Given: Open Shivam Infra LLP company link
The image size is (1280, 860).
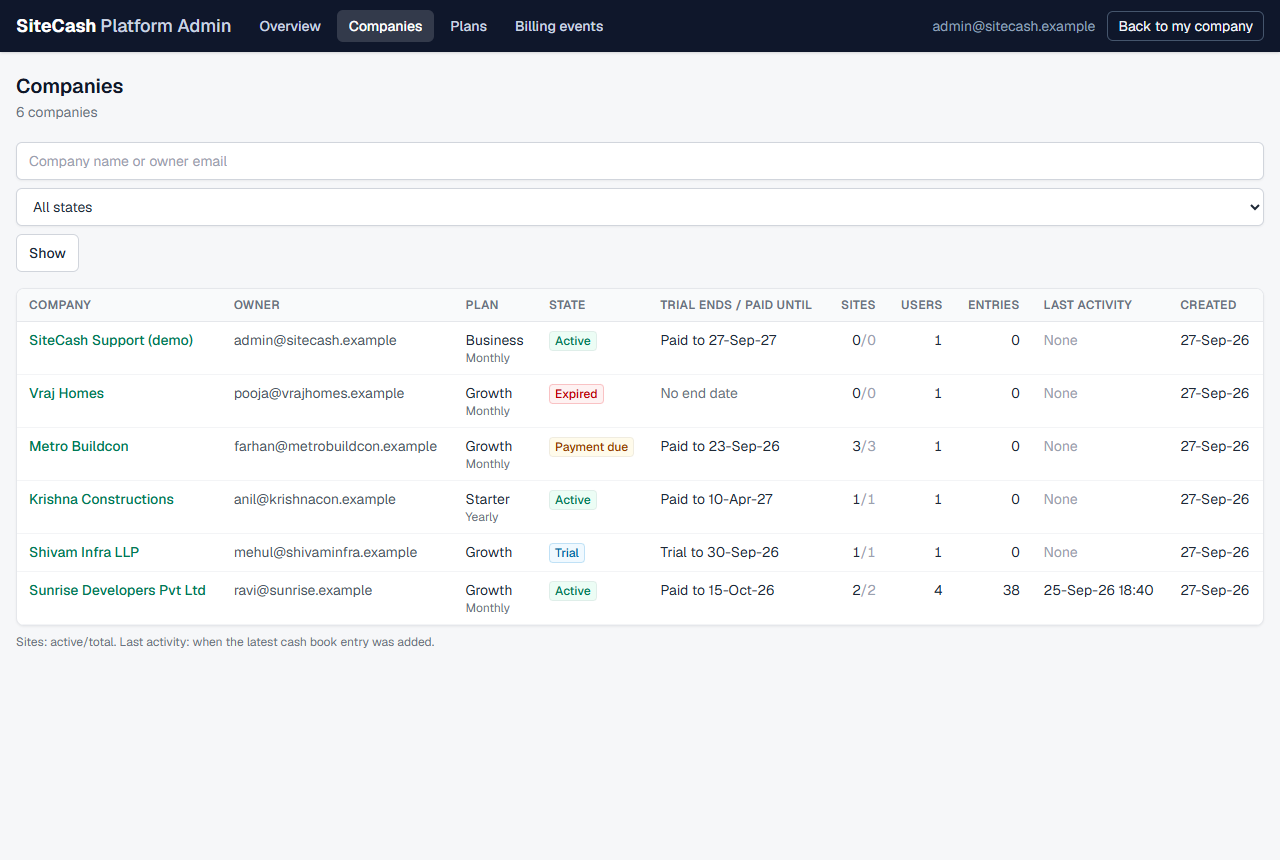Looking at the screenshot, I should [84, 552].
